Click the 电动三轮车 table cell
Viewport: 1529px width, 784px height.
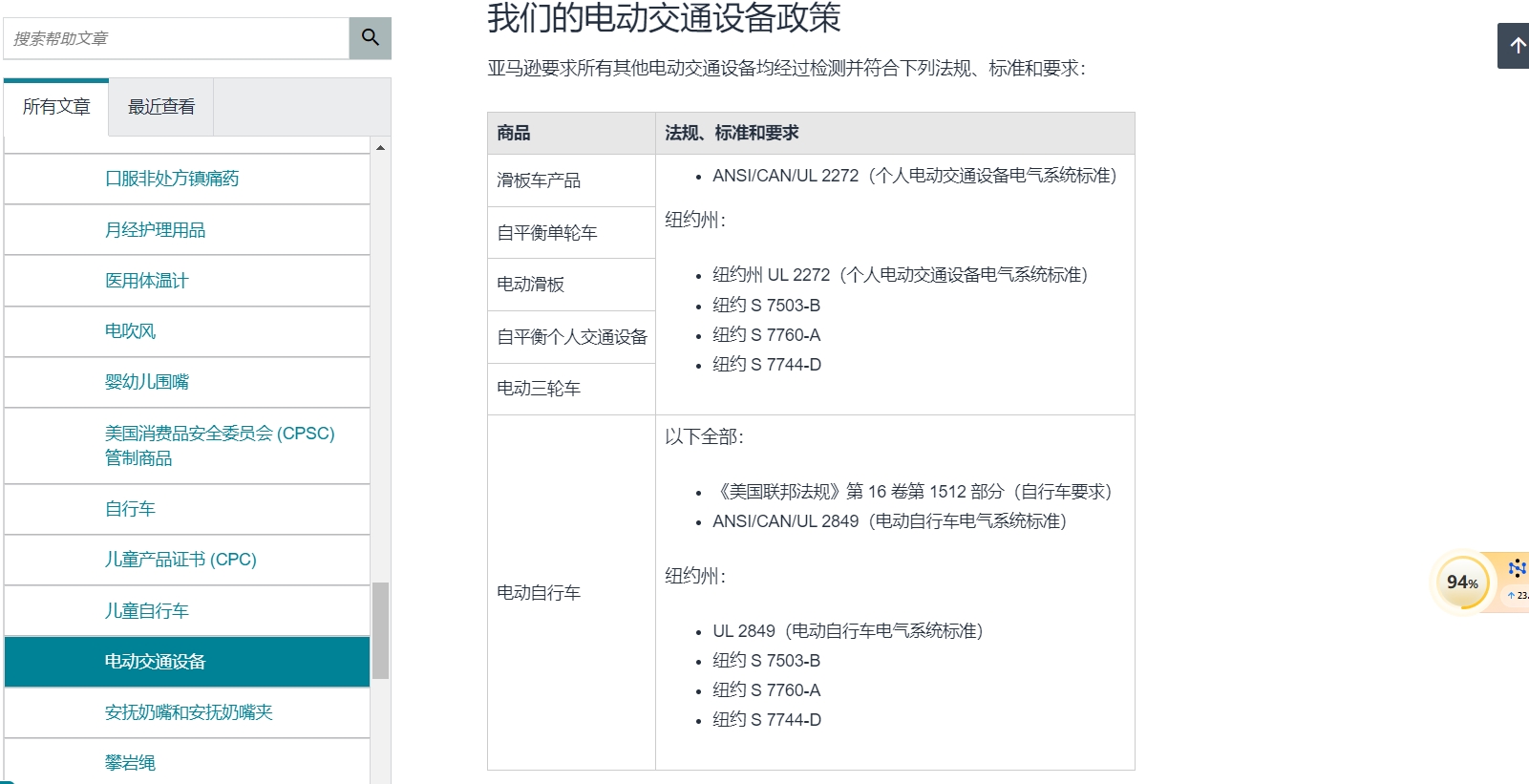(x=571, y=389)
